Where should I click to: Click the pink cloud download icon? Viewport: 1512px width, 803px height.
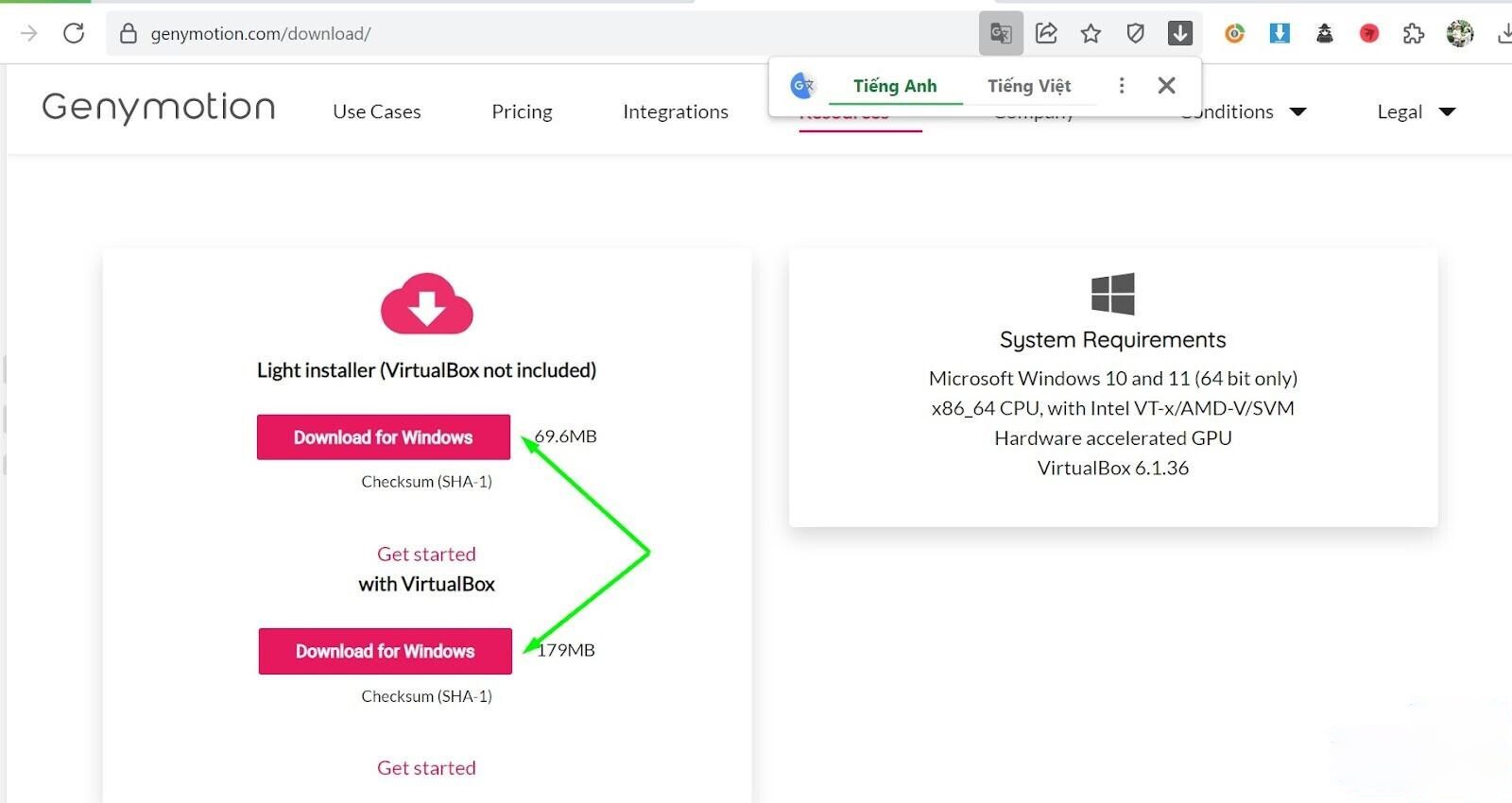pyautogui.click(x=426, y=304)
